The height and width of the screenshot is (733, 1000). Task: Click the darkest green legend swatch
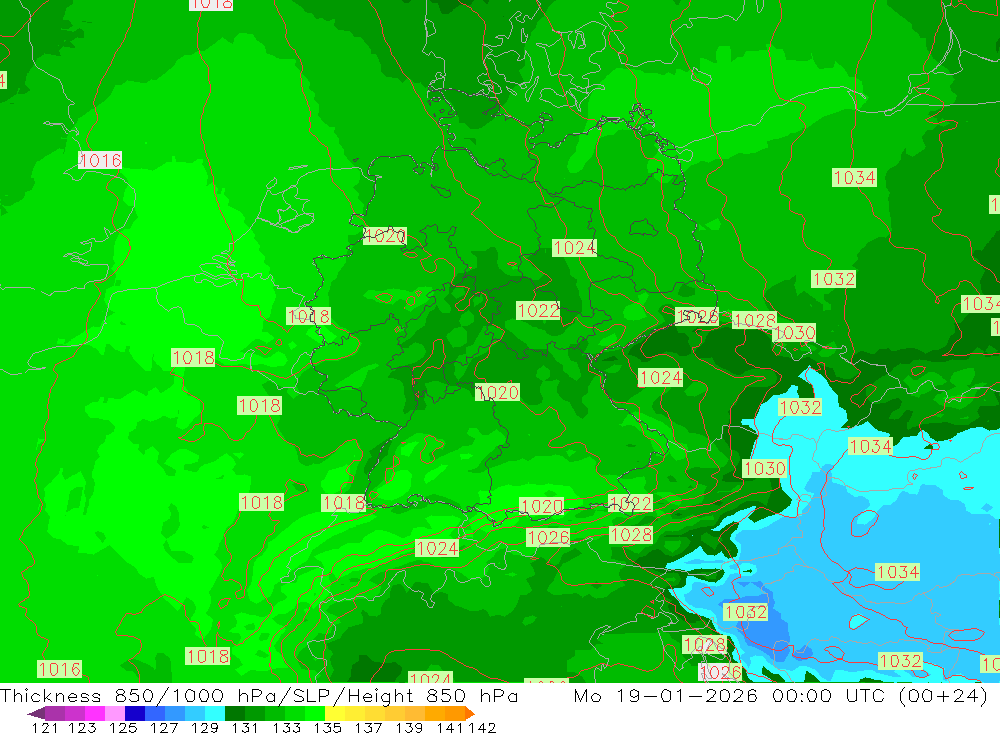point(234,713)
